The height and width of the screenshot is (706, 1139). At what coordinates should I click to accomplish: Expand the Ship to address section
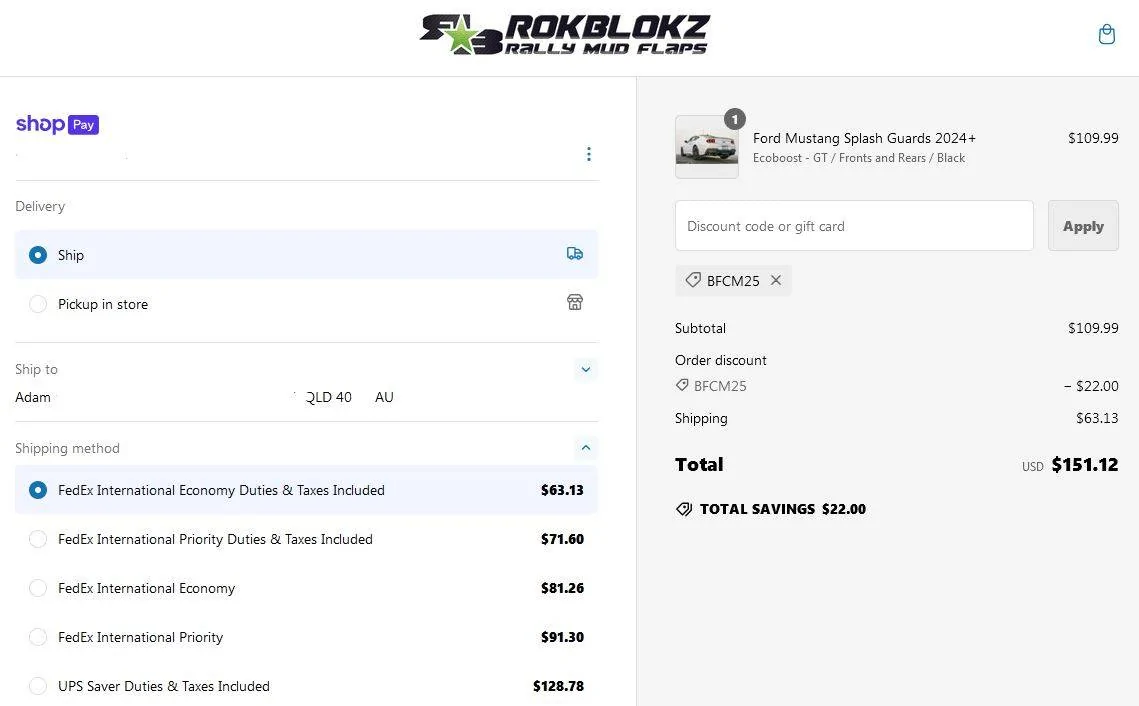[x=585, y=369]
